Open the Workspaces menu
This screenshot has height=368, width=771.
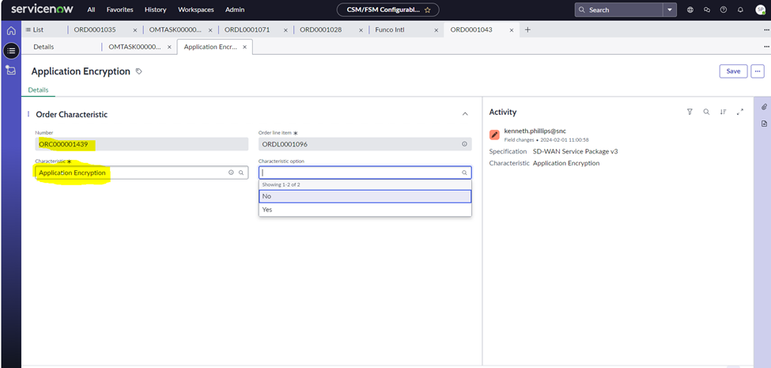(x=196, y=10)
